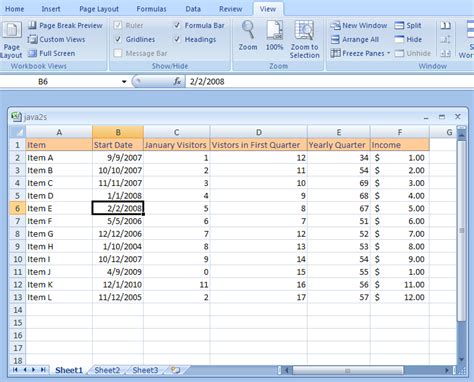
Task: Select row 13 header
Action: 17,297
